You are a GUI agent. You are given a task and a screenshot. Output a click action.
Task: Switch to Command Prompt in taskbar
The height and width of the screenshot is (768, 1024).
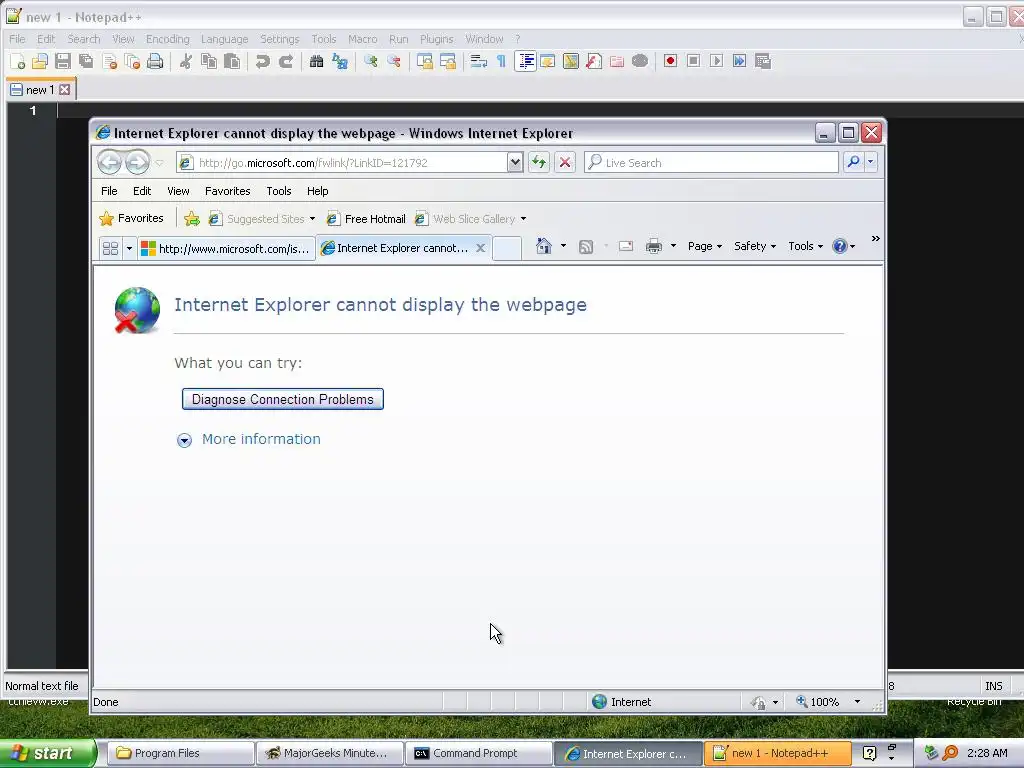point(479,754)
